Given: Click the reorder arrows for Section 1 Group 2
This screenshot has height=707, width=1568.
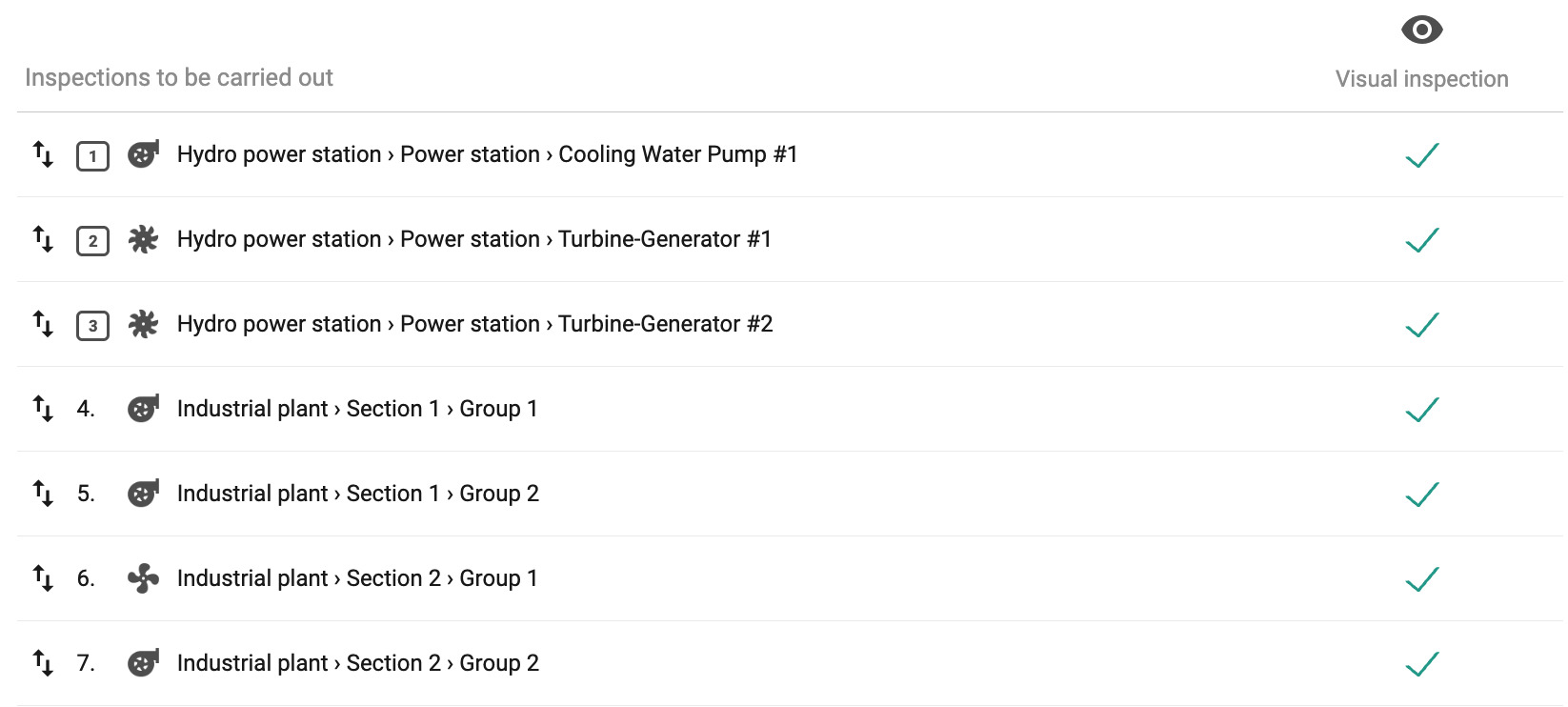Looking at the screenshot, I should (x=43, y=494).
